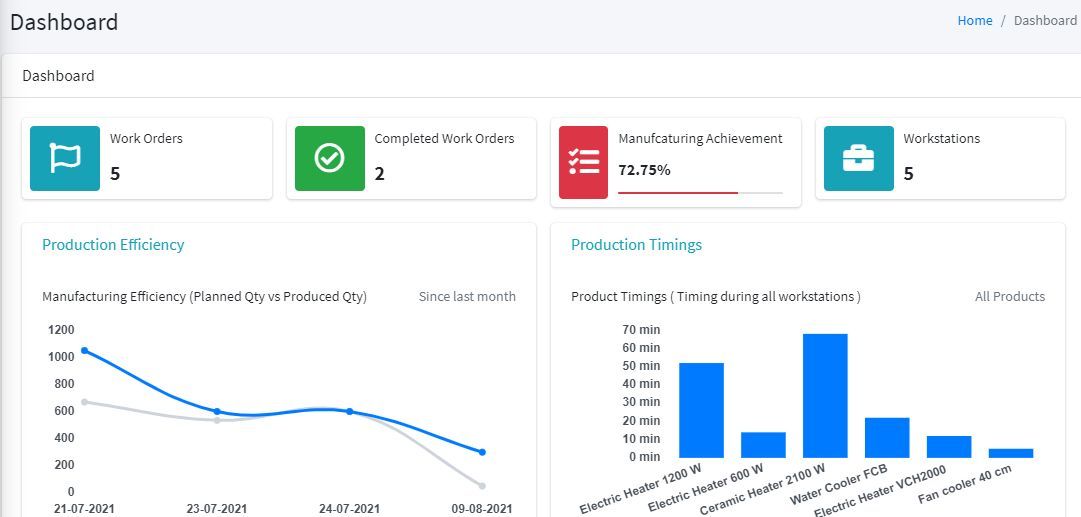
Task: Open the Since last month filter
Action: [x=467, y=296]
